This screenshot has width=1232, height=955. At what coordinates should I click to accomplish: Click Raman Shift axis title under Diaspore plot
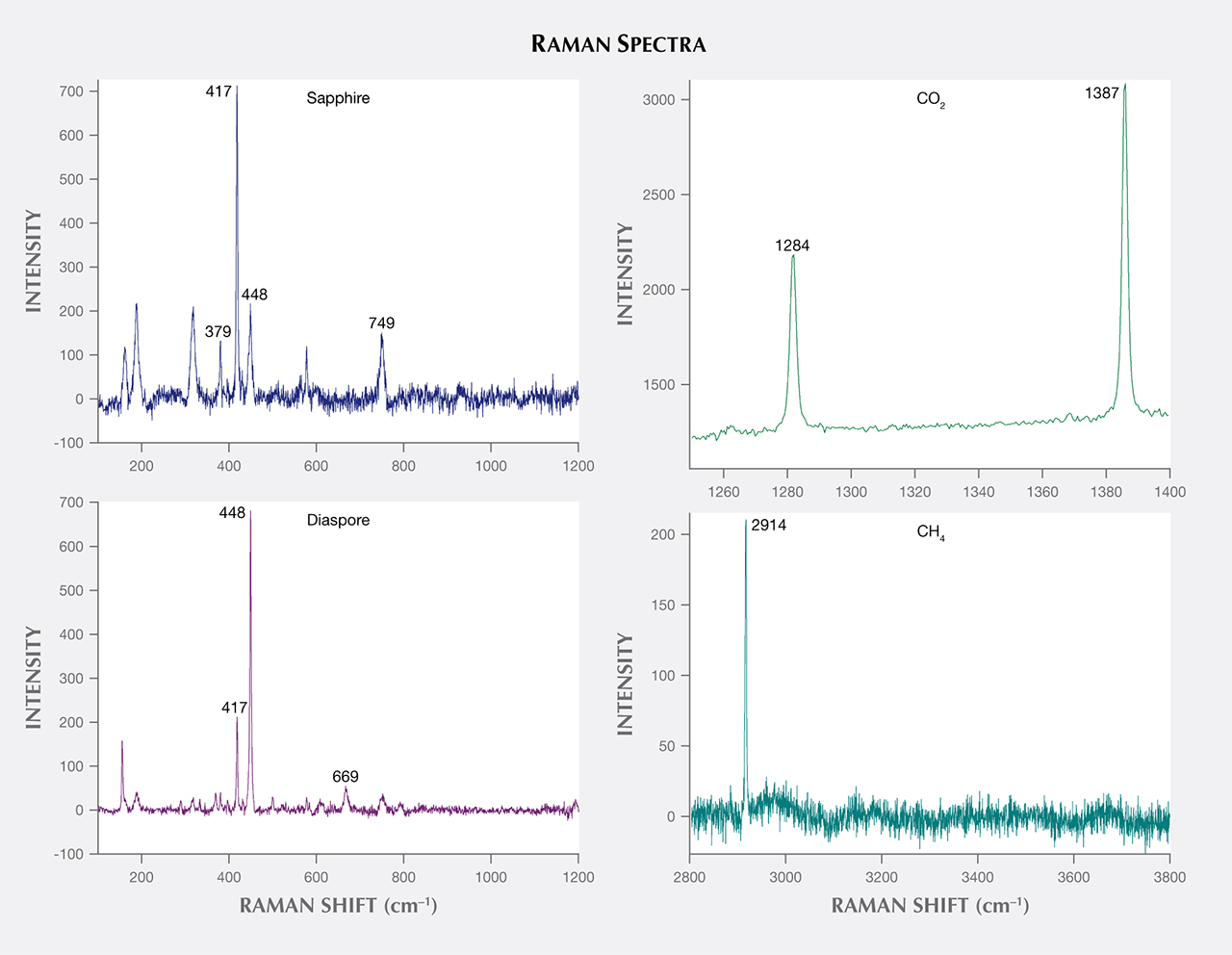pyautogui.click(x=338, y=906)
